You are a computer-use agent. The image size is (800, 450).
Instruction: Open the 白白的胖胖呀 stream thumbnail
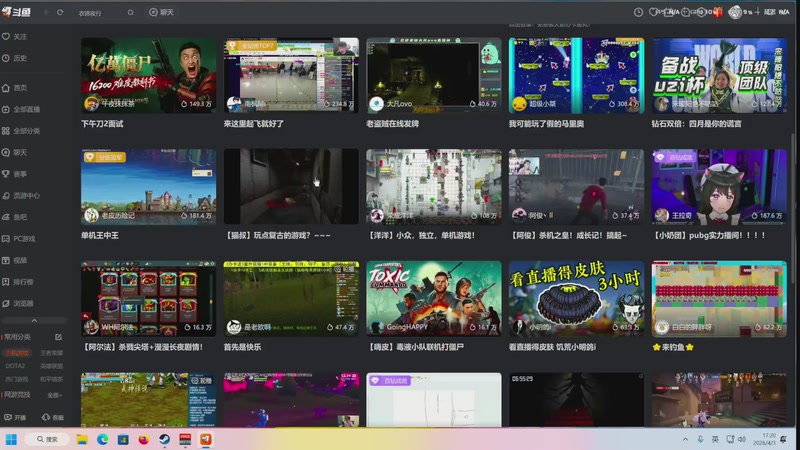tap(719, 298)
